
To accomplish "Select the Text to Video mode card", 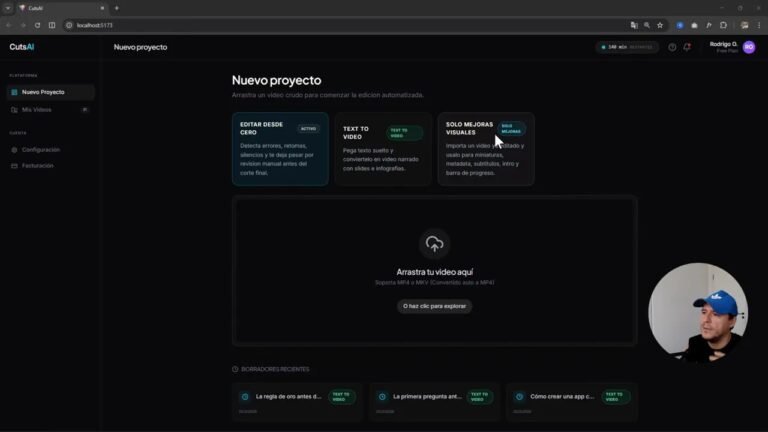I will [383, 149].
